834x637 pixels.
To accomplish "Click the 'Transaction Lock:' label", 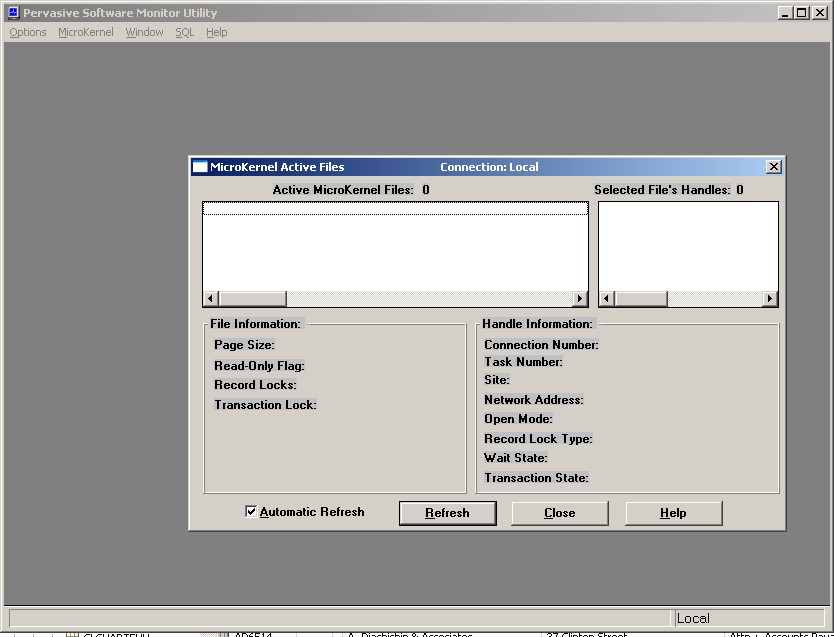I will (265, 405).
